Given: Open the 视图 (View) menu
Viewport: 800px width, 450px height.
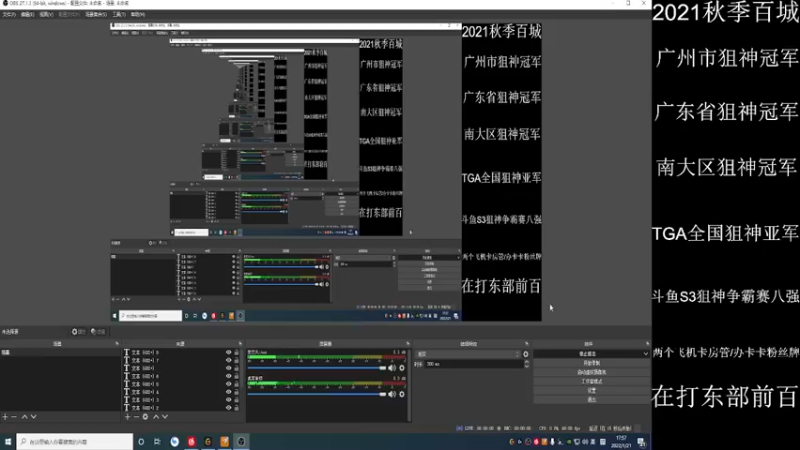Looking at the screenshot, I should (46, 14).
